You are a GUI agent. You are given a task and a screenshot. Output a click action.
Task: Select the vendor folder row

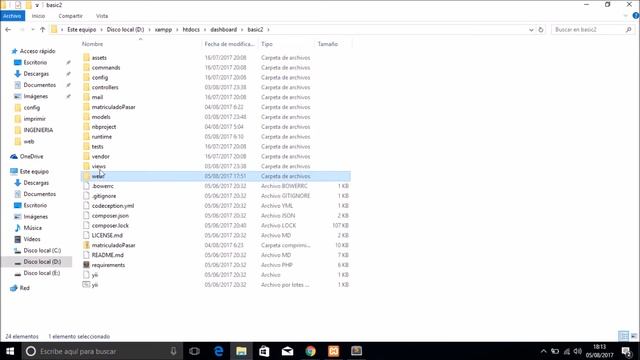216,156
